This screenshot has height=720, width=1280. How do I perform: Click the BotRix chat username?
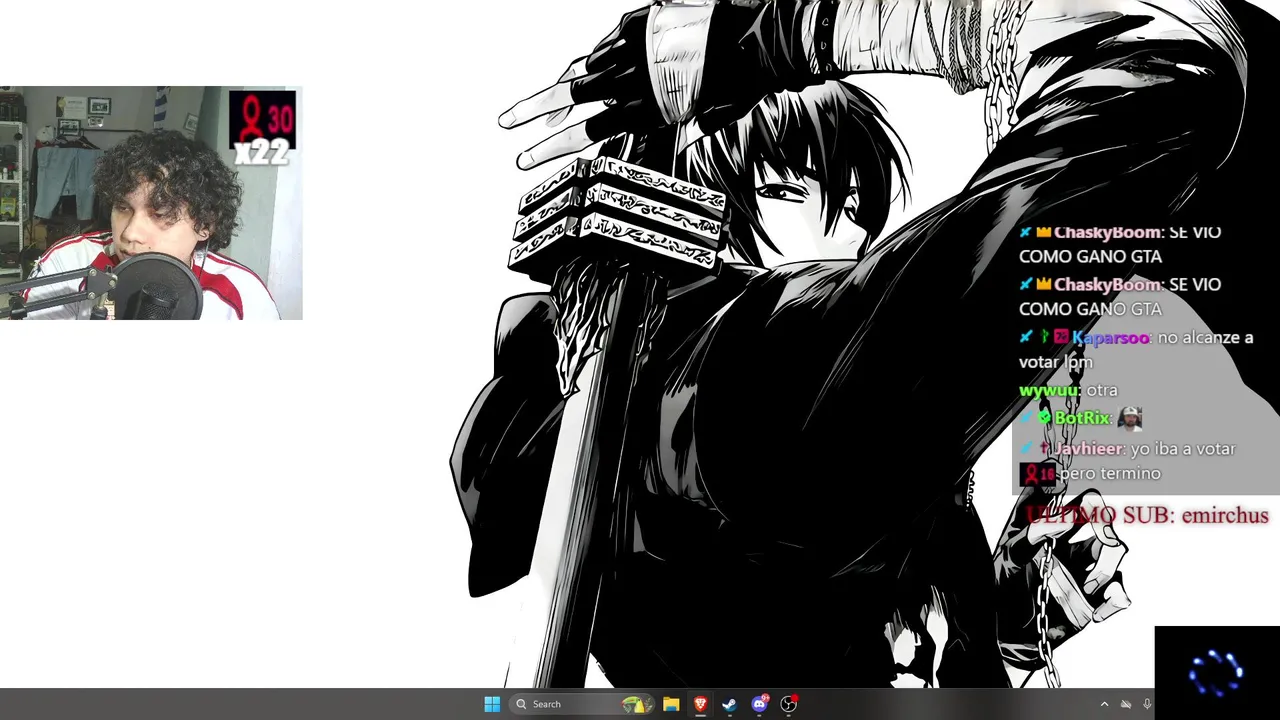[1081, 418]
